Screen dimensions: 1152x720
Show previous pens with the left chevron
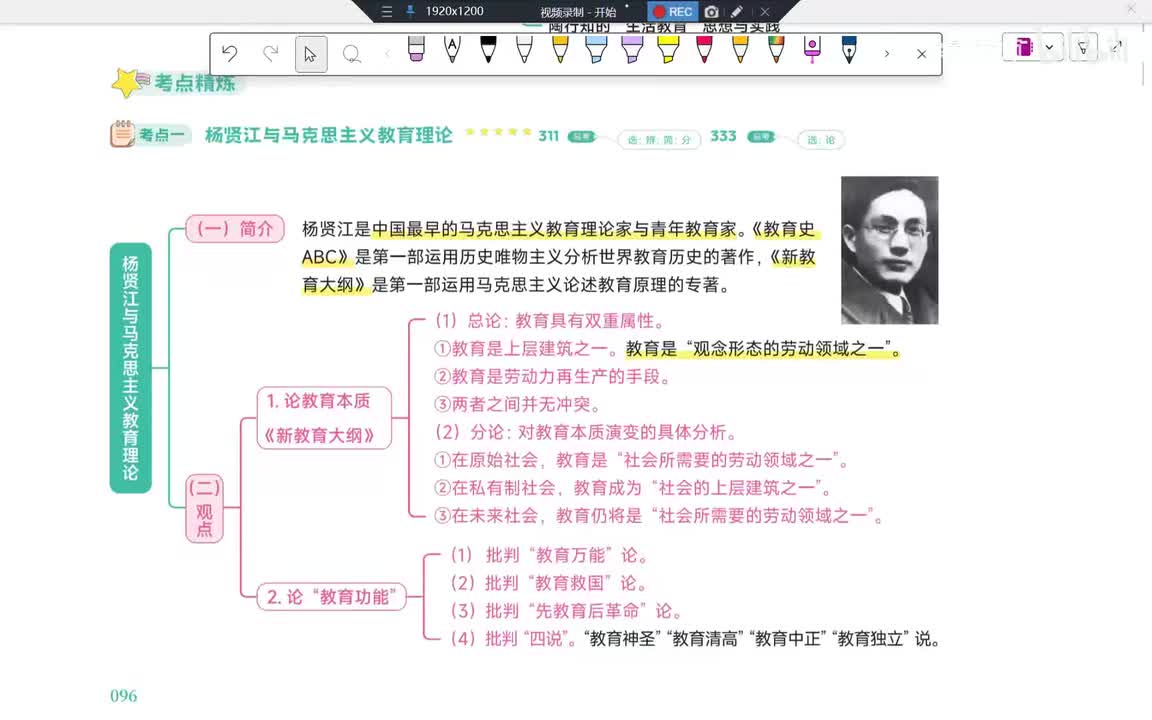click(x=388, y=54)
